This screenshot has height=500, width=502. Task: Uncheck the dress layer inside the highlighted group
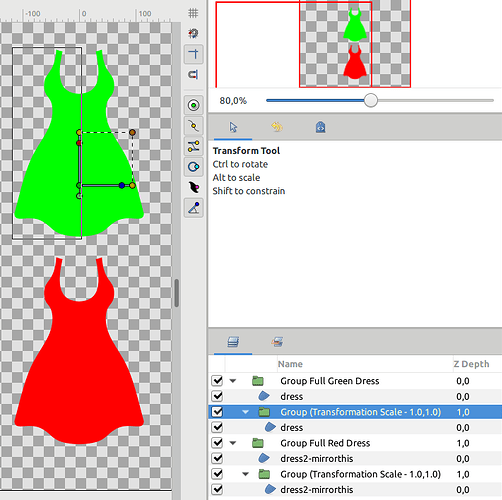point(217,427)
